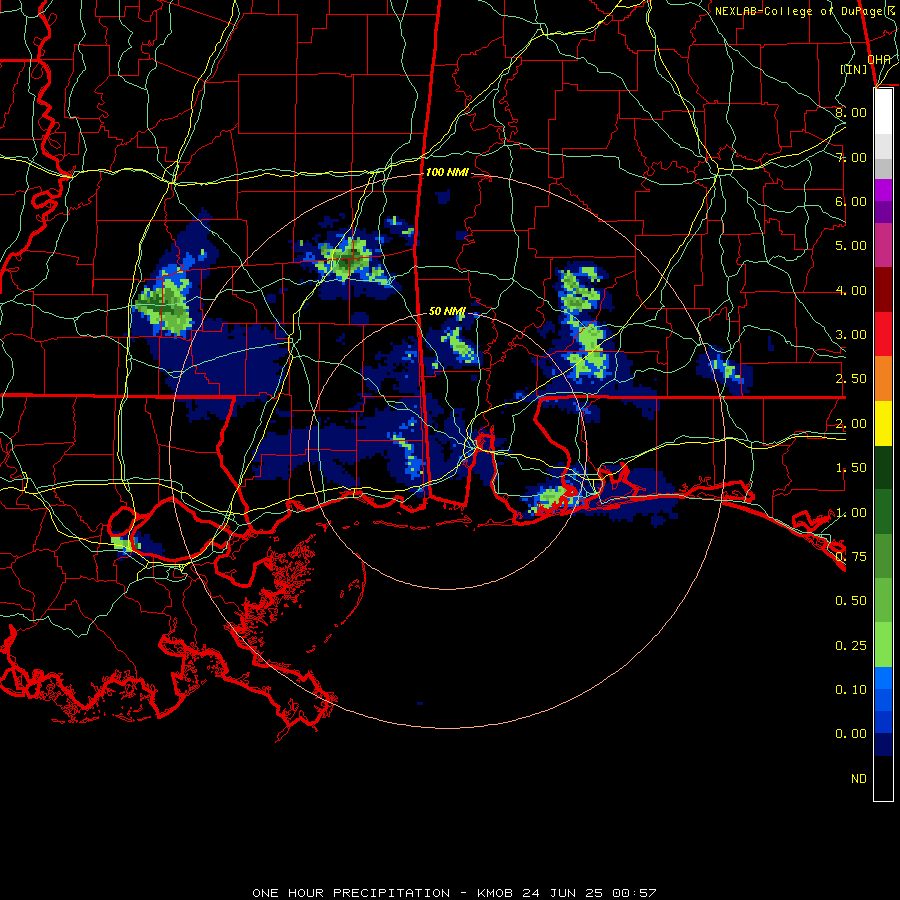Click the 8.00 legend value
900x900 pixels.
(x=851, y=112)
